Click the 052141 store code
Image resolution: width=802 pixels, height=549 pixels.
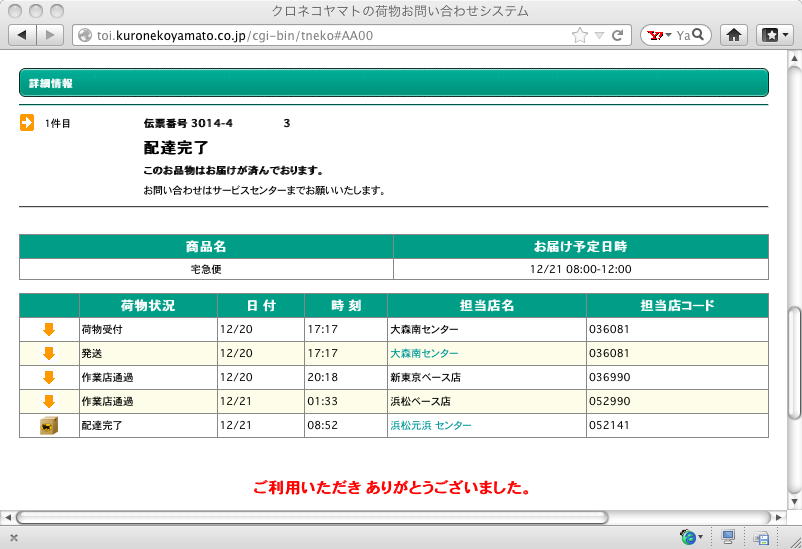(609, 425)
